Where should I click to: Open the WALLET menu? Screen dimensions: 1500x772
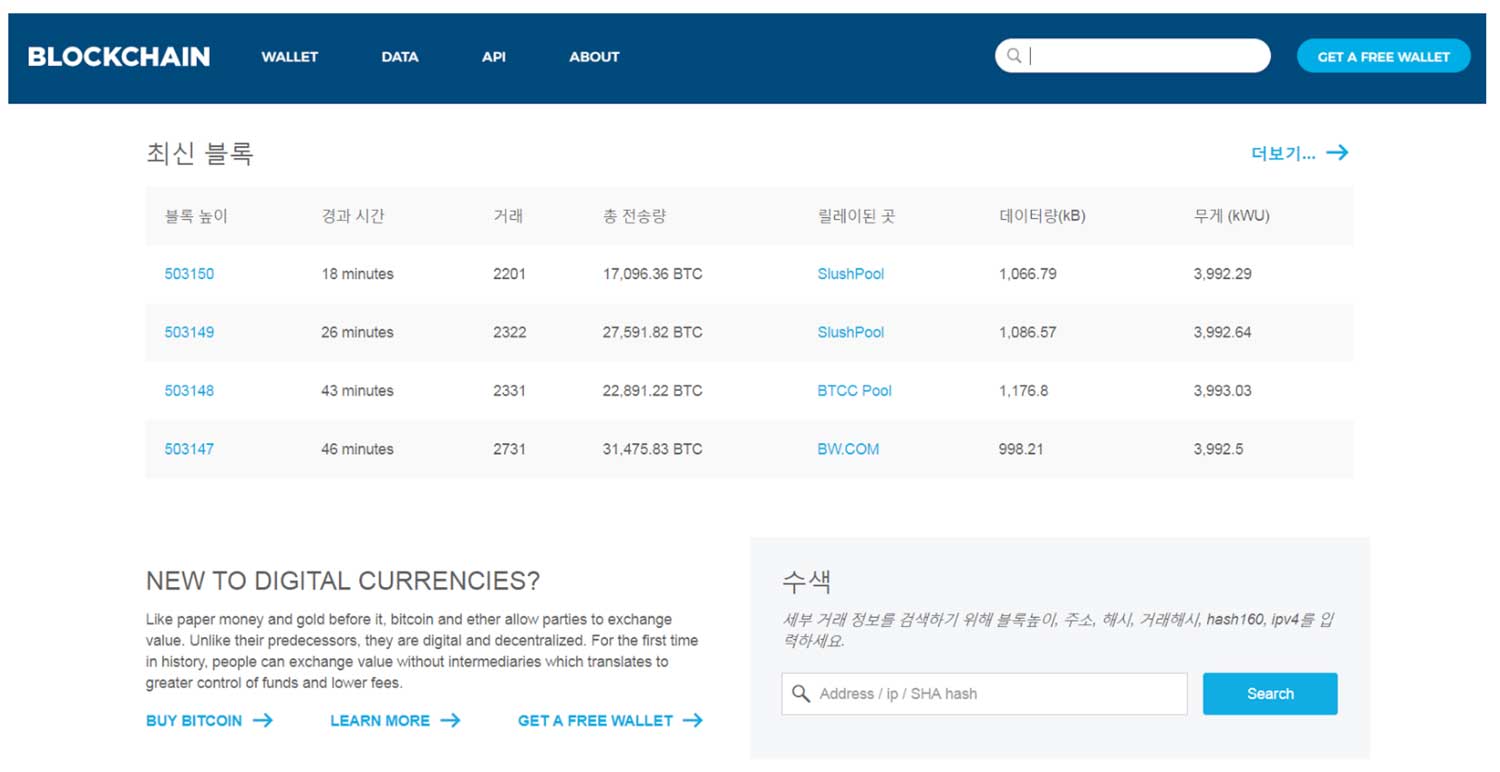290,57
